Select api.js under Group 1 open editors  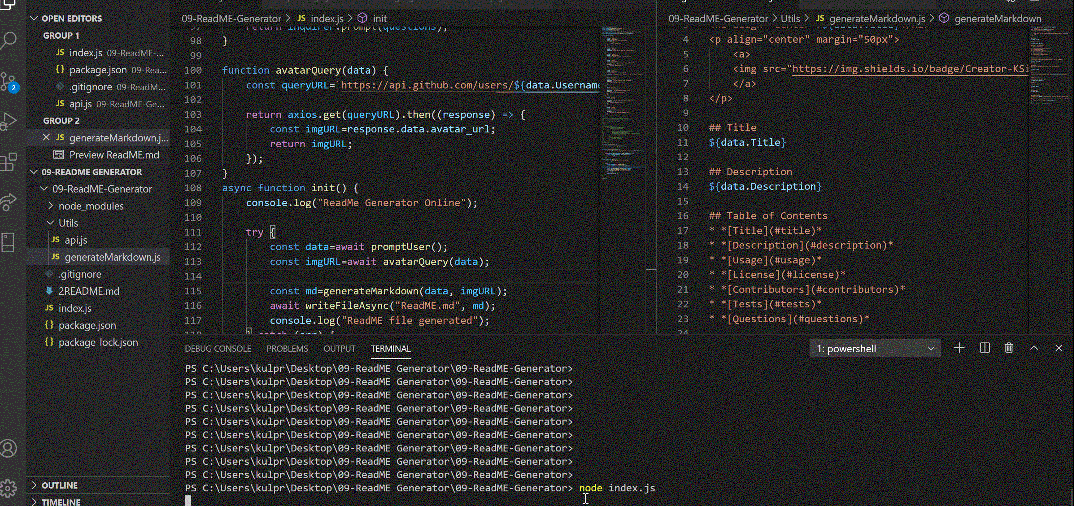tap(98, 104)
